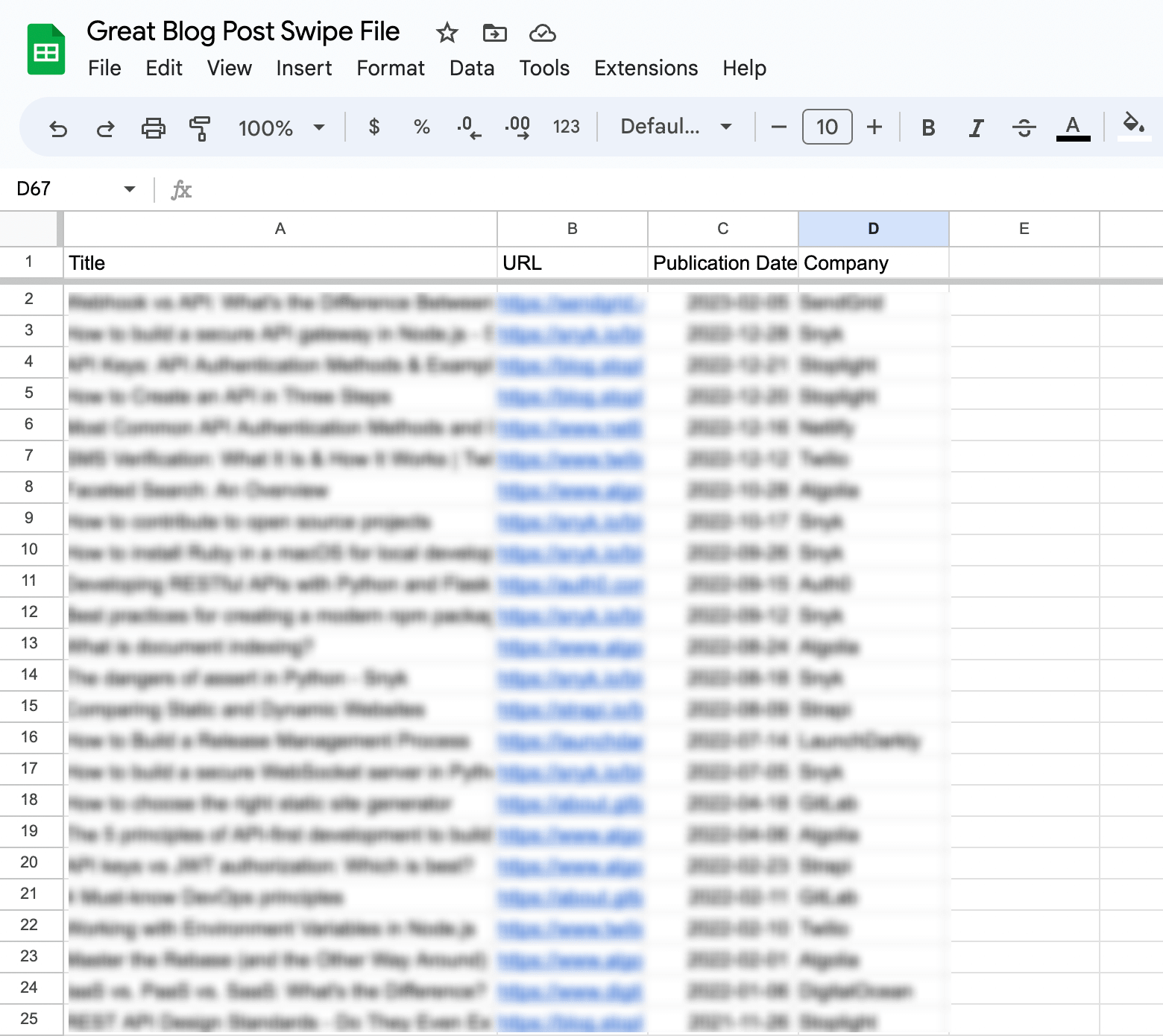Open the 100% zoom dropdown
The height and width of the screenshot is (1036, 1163).
pyautogui.click(x=281, y=128)
